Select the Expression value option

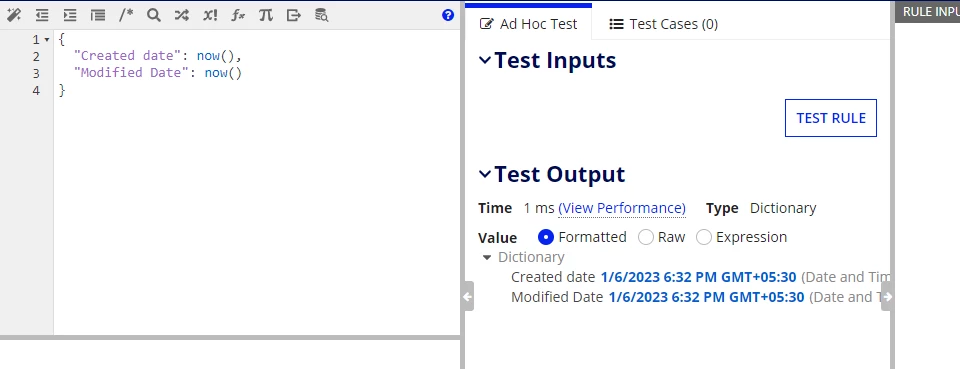click(x=704, y=237)
